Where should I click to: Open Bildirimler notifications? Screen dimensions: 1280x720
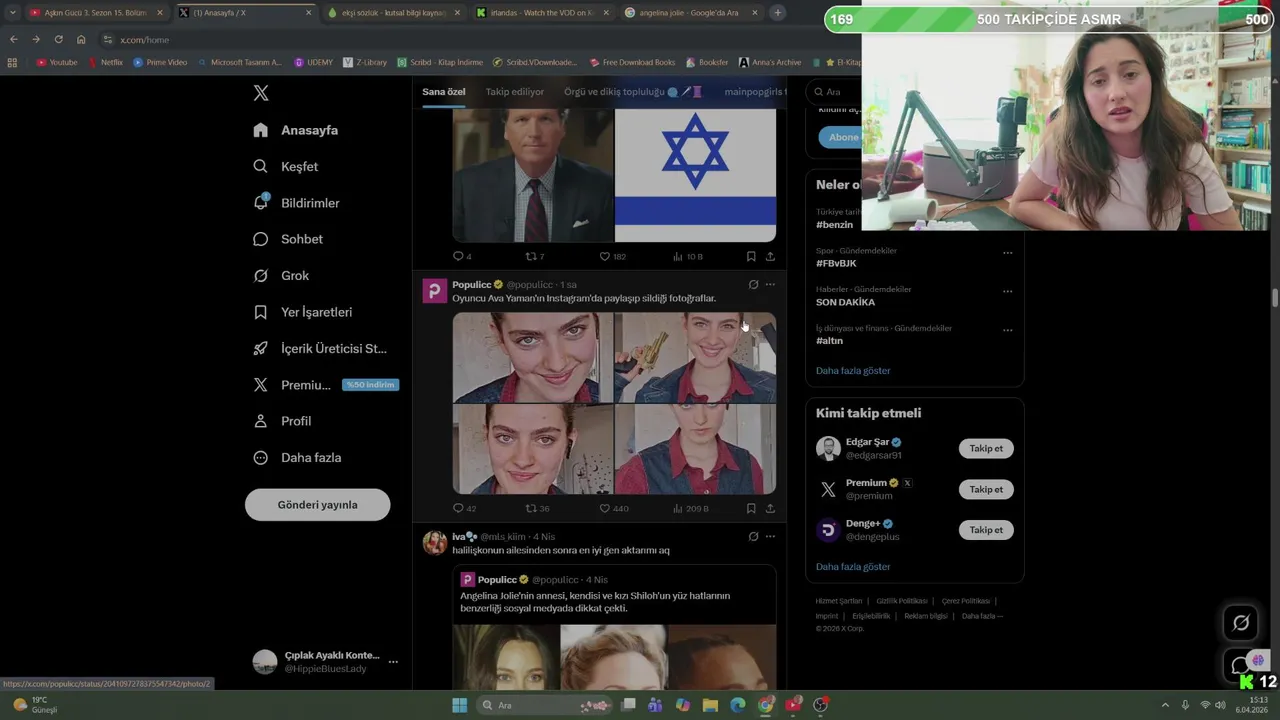297,203
